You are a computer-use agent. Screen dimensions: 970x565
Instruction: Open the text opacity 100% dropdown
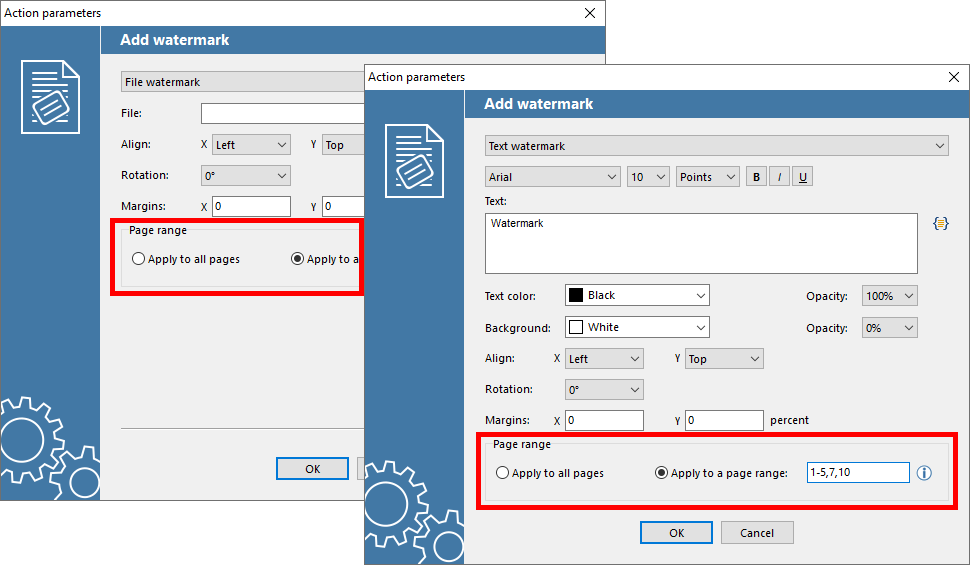coord(890,296)
